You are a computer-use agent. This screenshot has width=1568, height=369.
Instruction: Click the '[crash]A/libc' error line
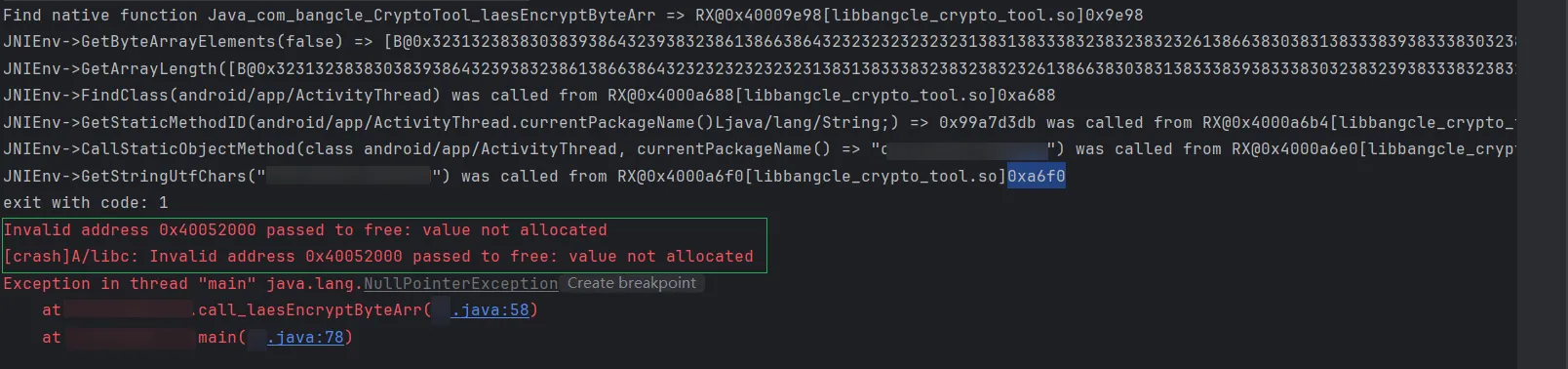pyautogui.click(x=378, y=257)
